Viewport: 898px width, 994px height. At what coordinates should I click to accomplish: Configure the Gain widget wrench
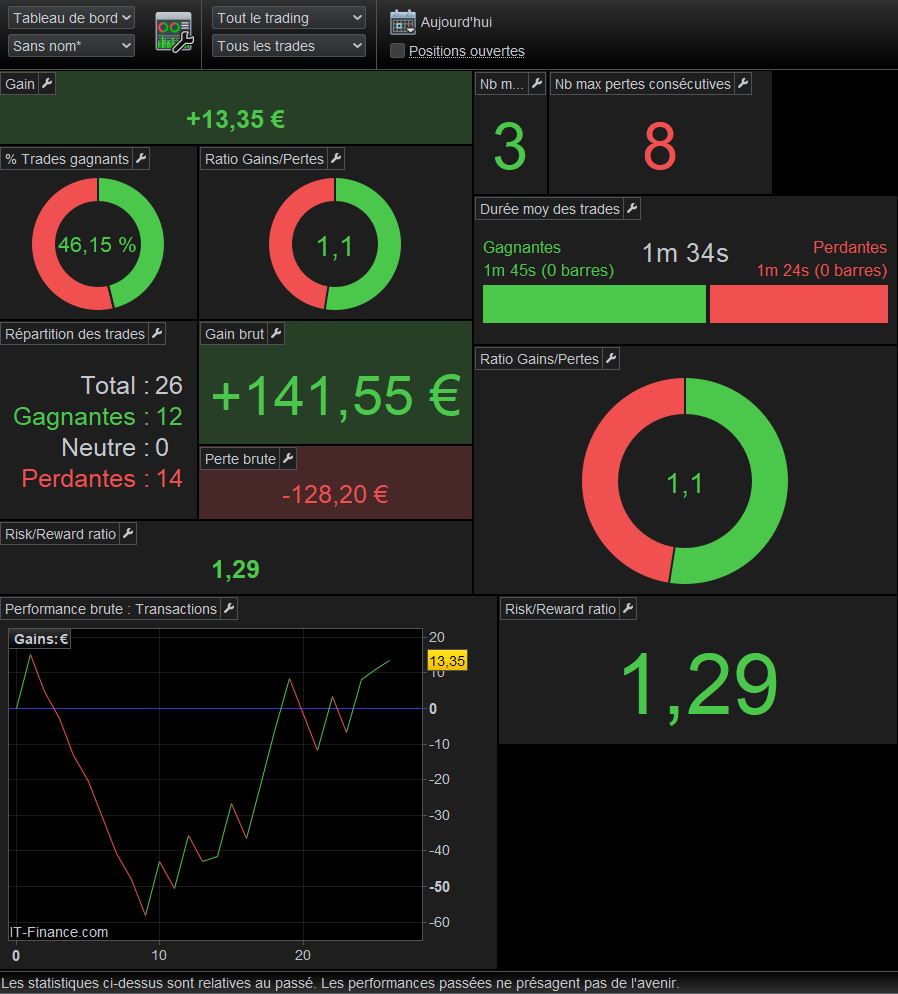coord(47,84)
